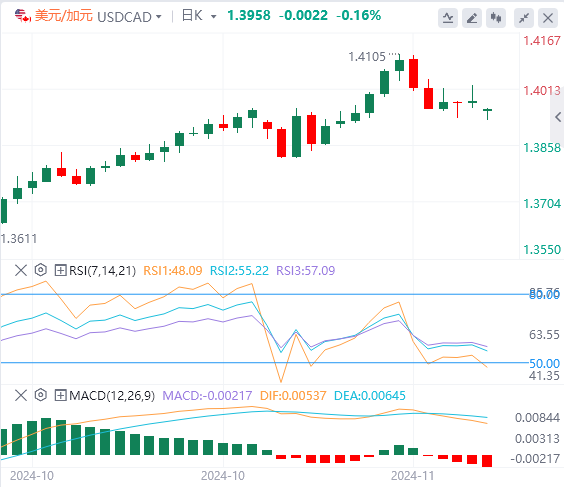The height and width of the screenshot is (487, 564).
Task: Click the -0.00217 MACD axis label
Action: tap(535, 459)
